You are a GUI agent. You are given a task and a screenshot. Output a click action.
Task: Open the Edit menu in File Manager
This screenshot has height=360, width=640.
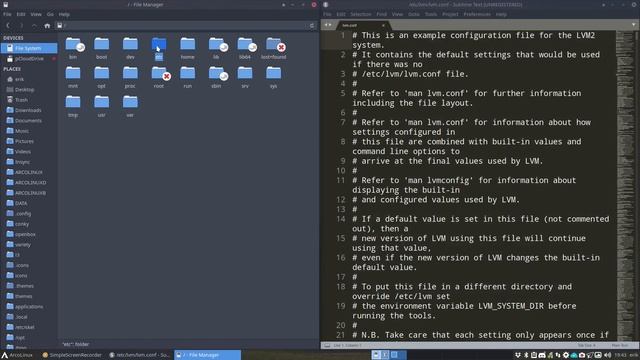21,14
